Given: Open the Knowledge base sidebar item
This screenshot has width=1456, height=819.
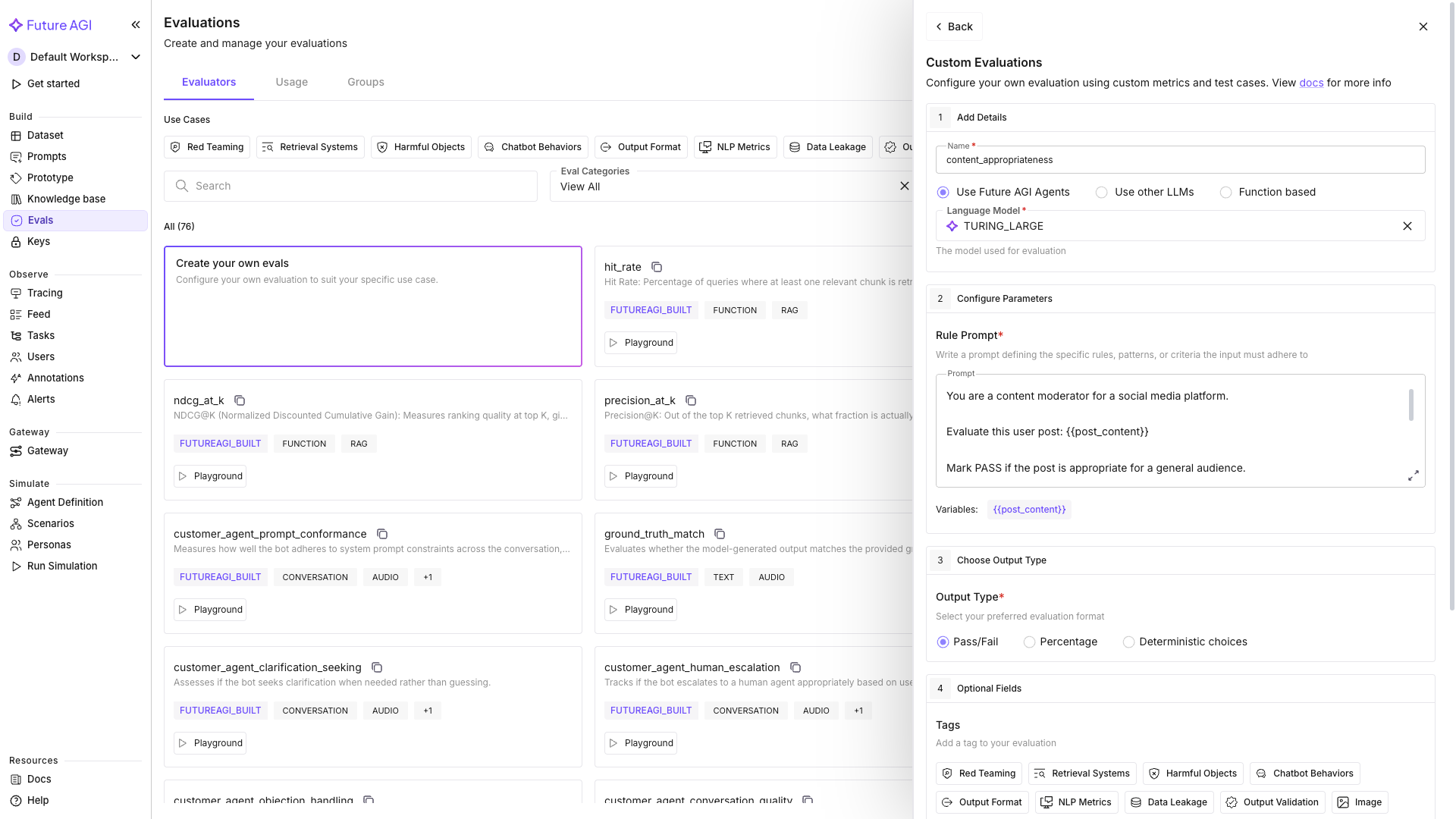Looking at the screenshot, I should [x=66, y=199].
